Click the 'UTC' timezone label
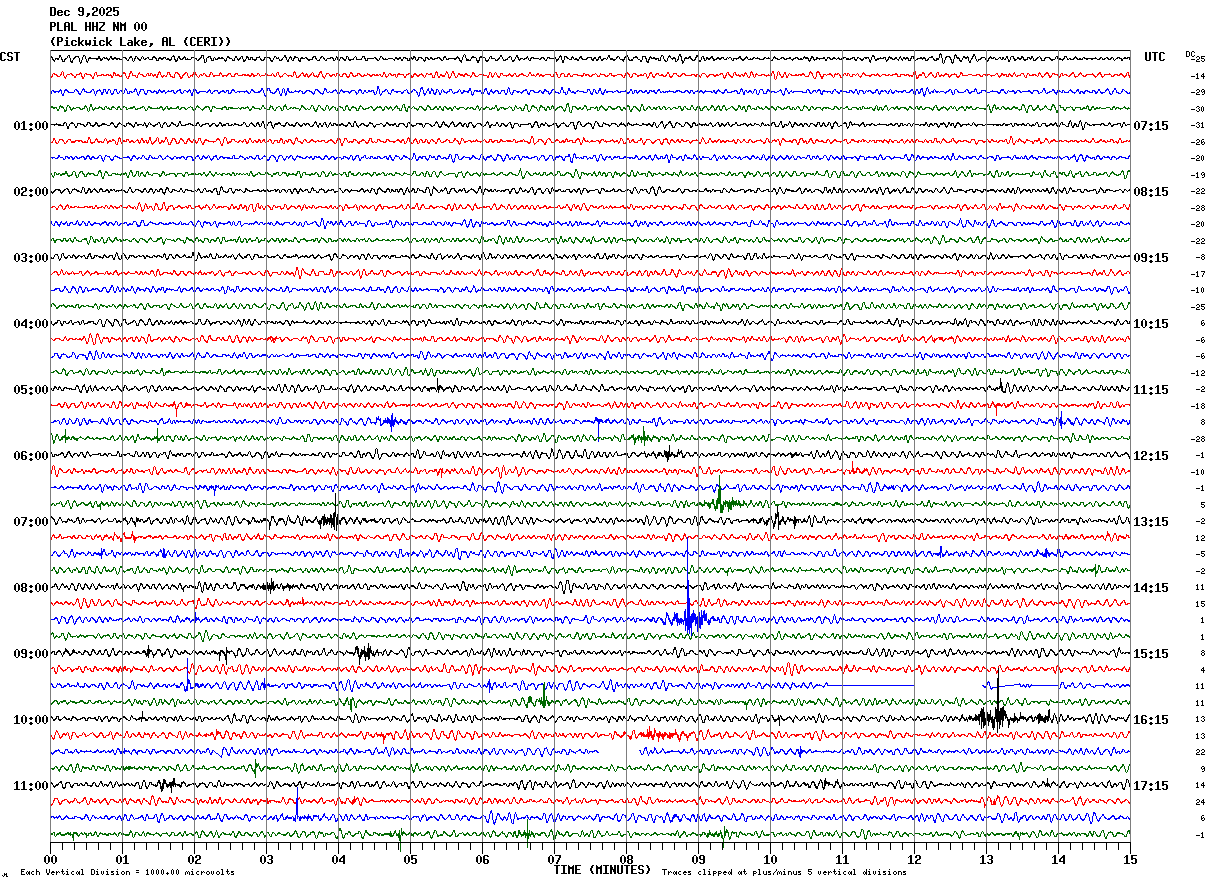 pyautogui.click(x=1155, y=57)
